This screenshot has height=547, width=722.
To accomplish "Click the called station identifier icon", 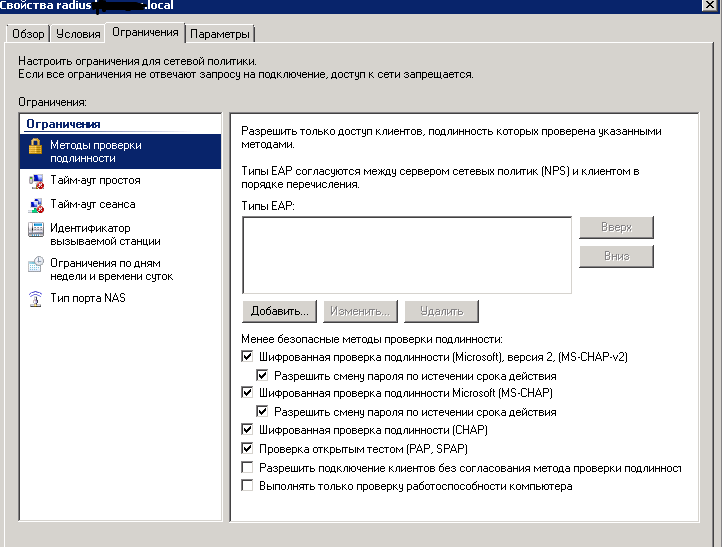I will 35,229.
